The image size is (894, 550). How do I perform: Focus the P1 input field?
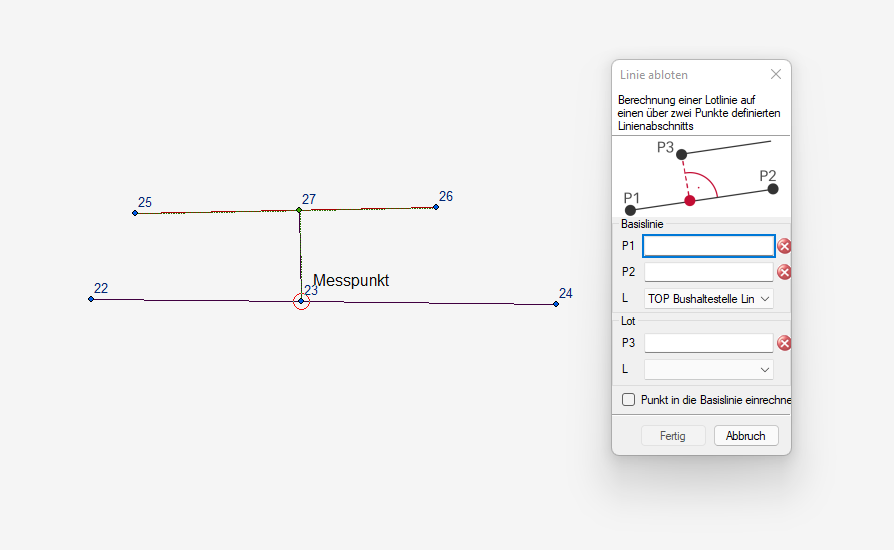coord(708,246)
